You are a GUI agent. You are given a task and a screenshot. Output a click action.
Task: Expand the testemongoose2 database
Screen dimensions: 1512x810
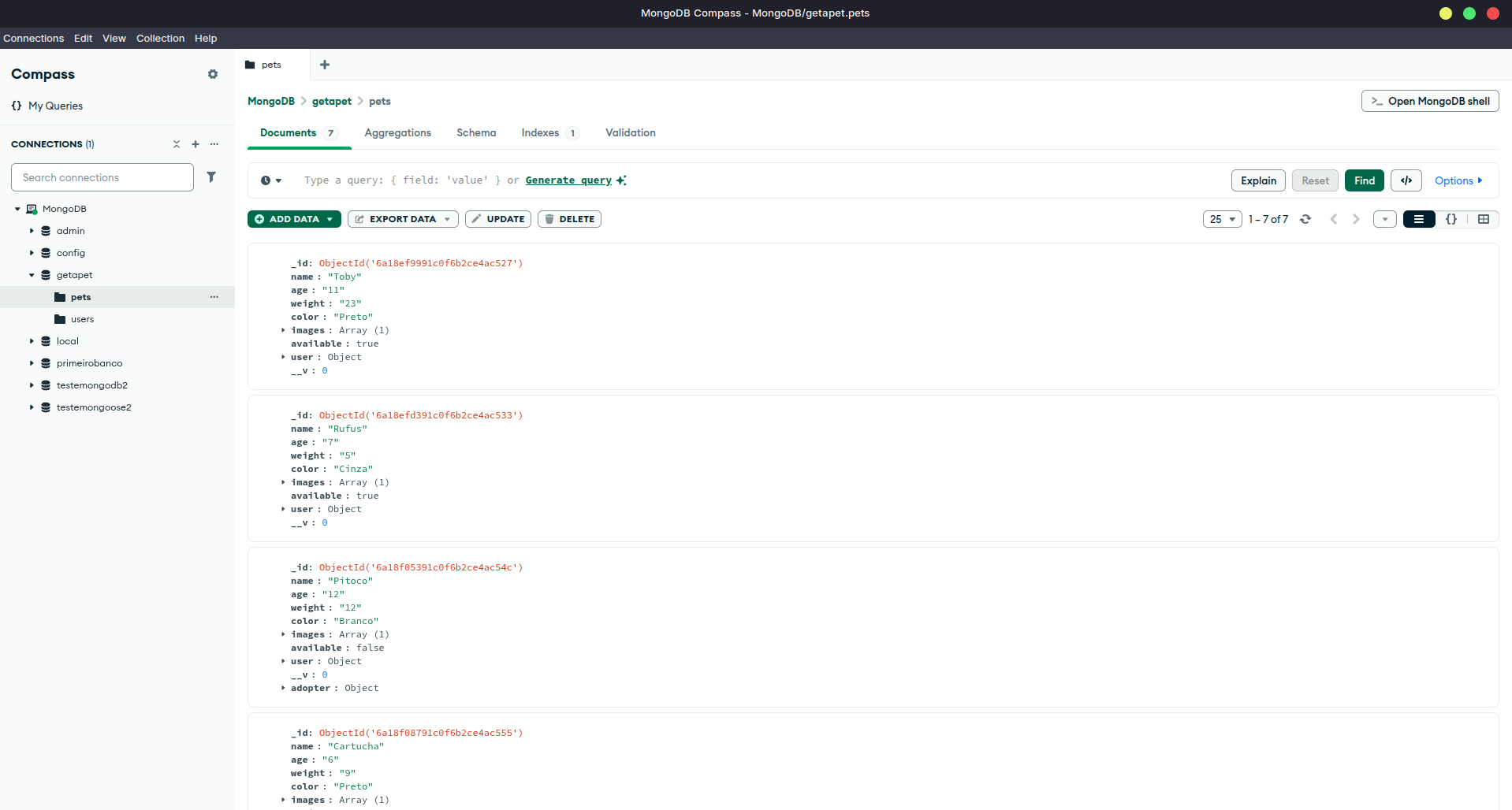pyautogui.click(x=32, y=407)
